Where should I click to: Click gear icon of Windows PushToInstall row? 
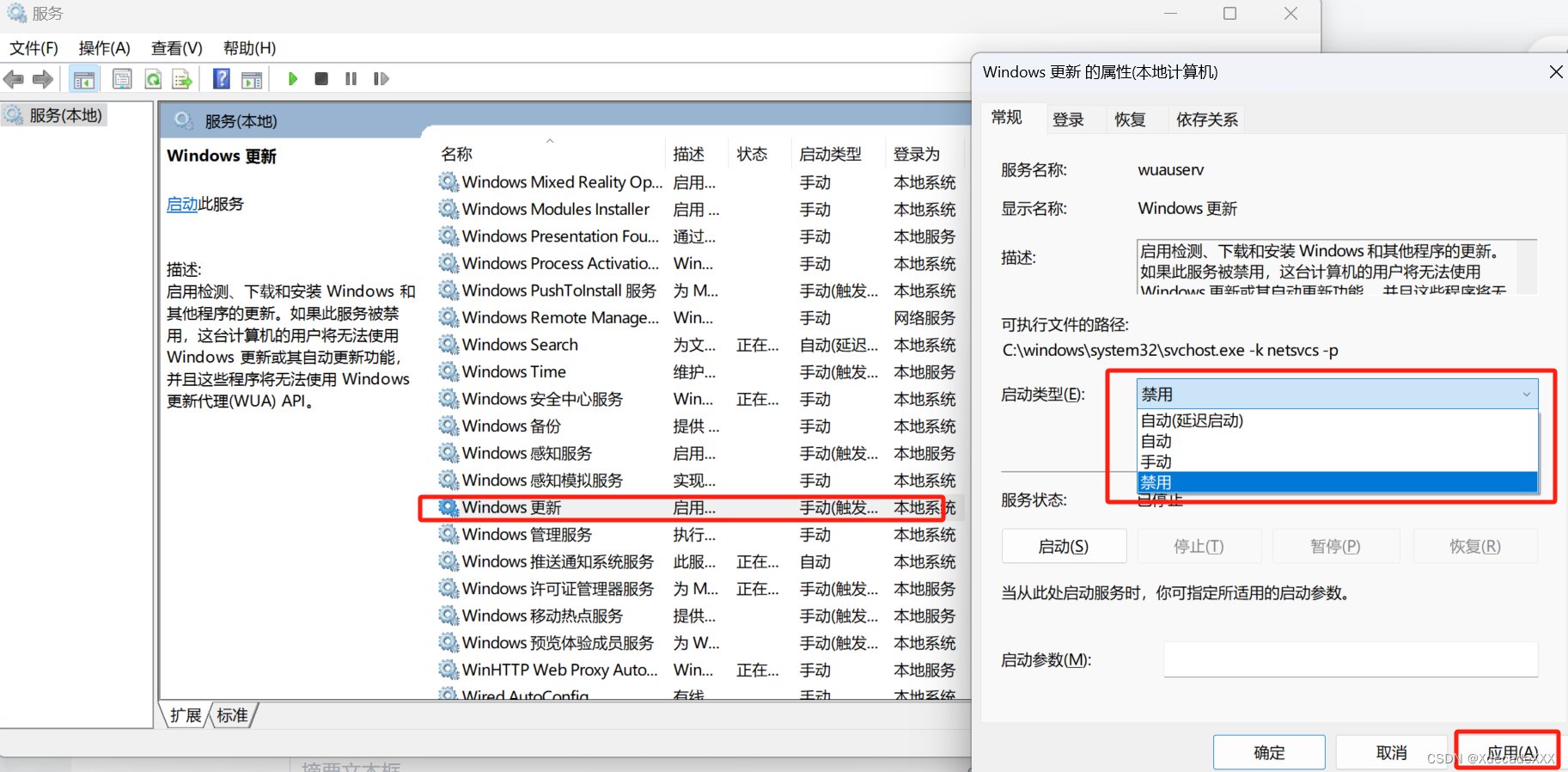448,291
